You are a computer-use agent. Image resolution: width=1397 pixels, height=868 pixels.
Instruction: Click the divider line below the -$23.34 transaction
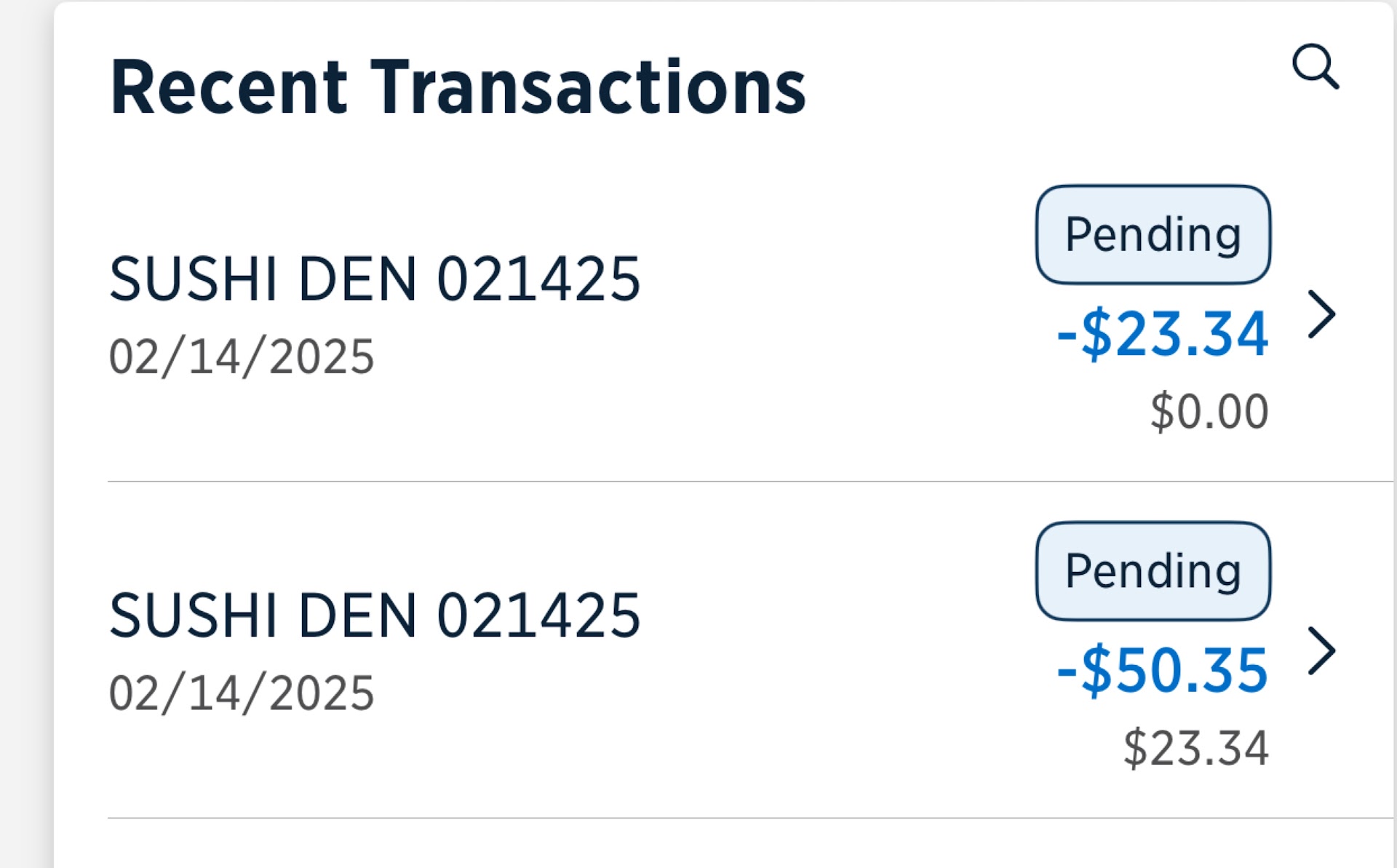728,481
